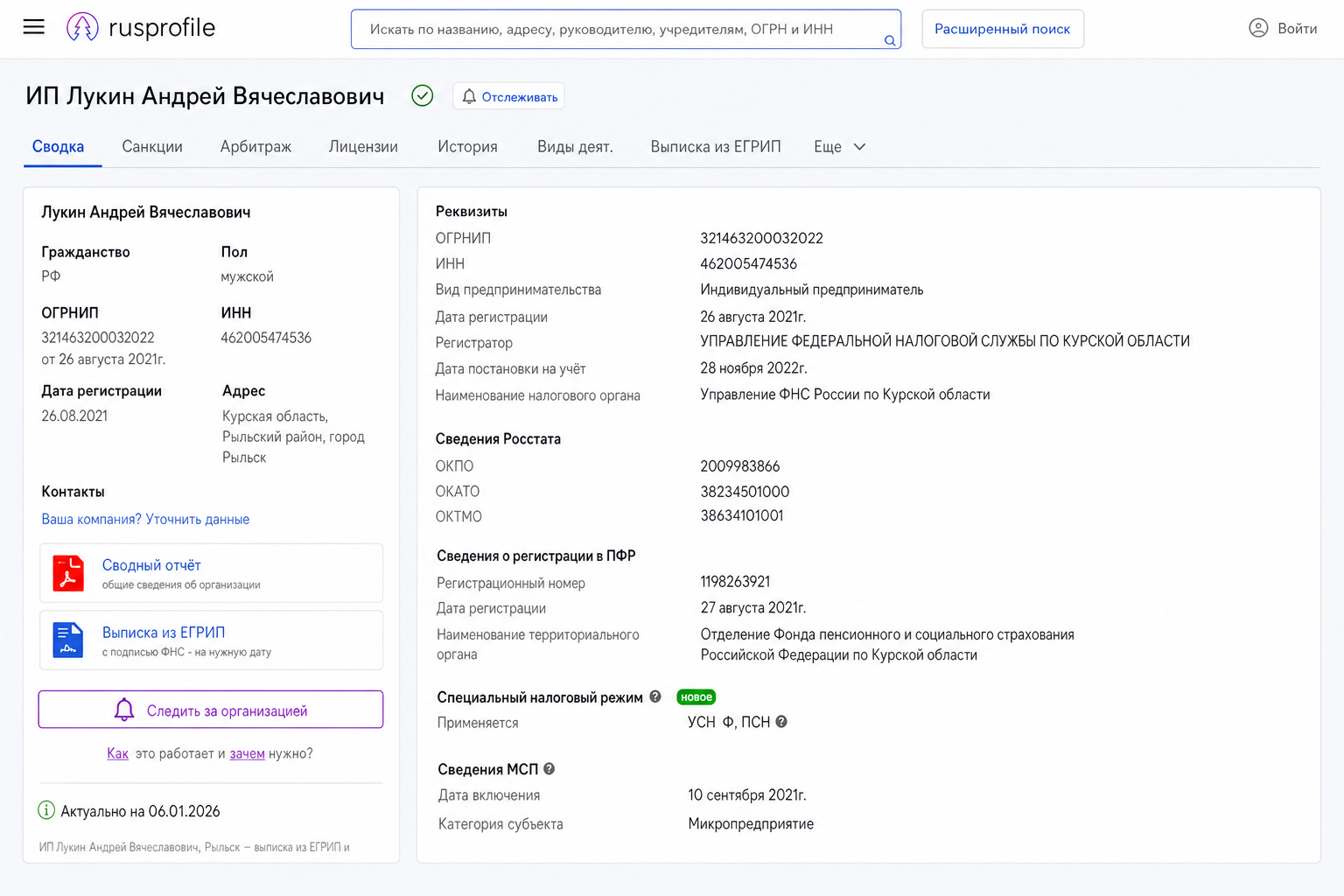Click the ОГРНИП value 321463200032022 in Реквизиты
The width and height of the screenshot is (1344, 896).
(761, 238)
